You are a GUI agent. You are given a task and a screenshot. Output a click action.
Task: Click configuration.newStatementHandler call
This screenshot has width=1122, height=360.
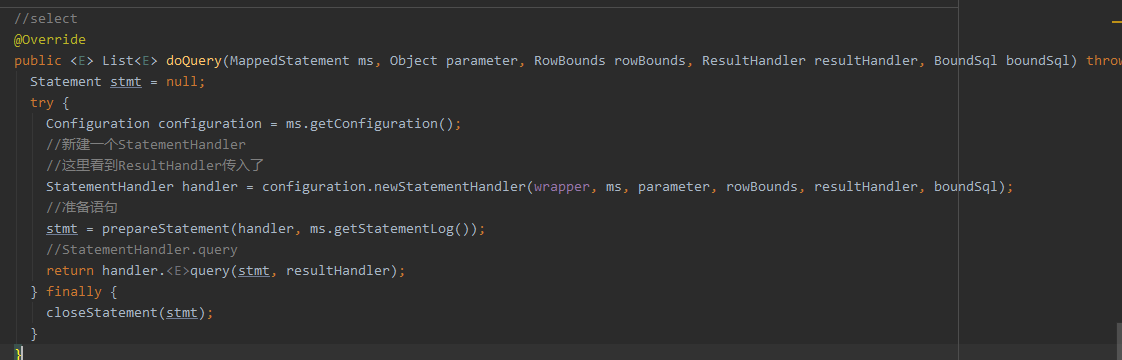coord(394,187)
